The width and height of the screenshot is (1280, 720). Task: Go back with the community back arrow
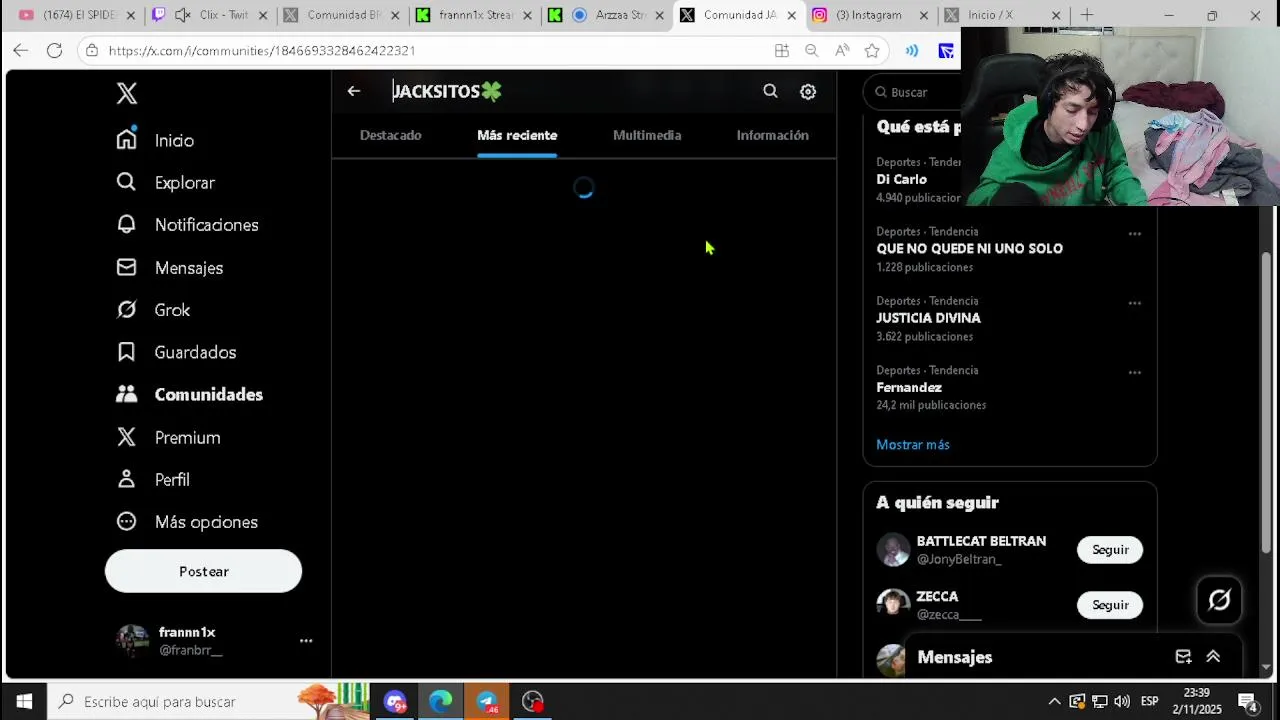[x=354, y=91]
